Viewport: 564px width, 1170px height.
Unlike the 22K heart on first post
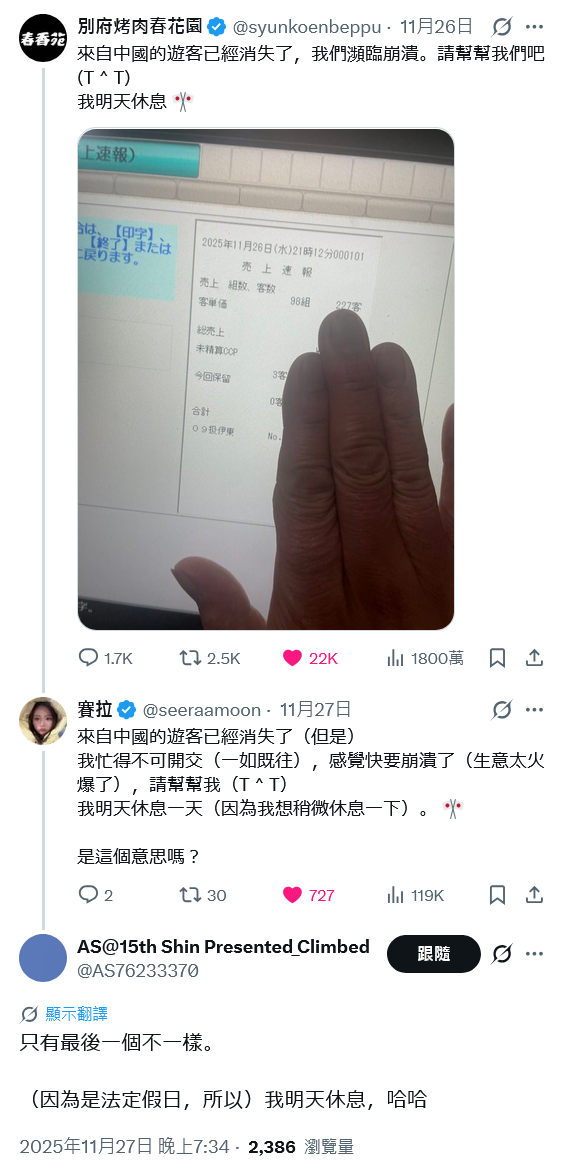pyautogui.click(x=310, y=657)
